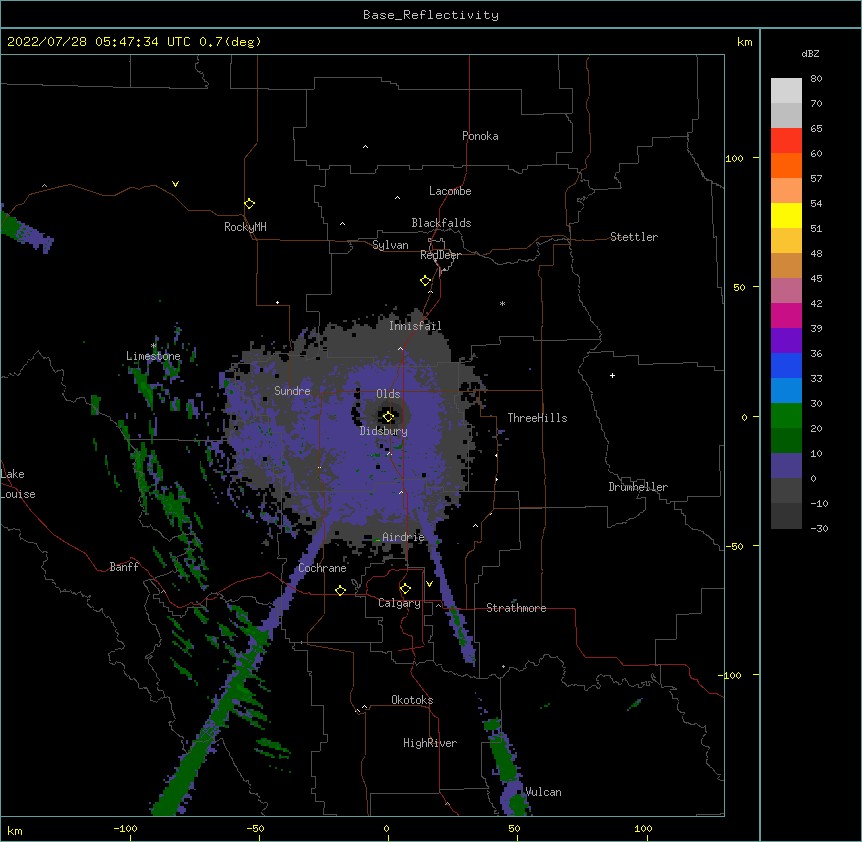Select the yellow diamond marker above Calgary label
The image size is (862, 842).
(405, 589)
